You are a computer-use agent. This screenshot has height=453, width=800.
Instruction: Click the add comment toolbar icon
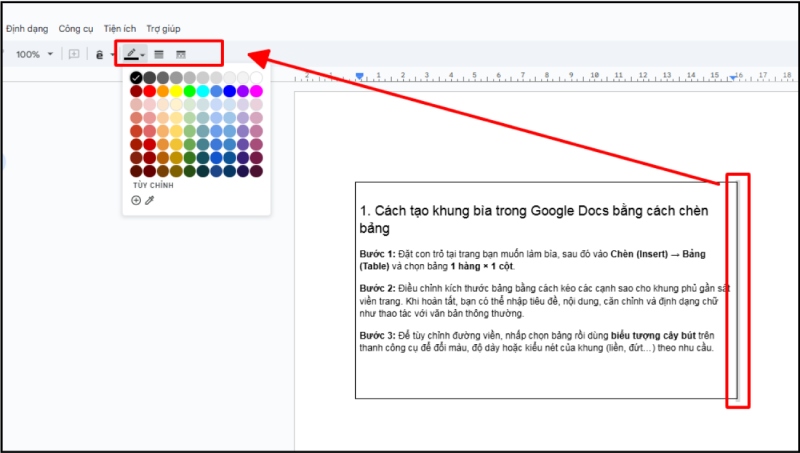click(73, 54)
